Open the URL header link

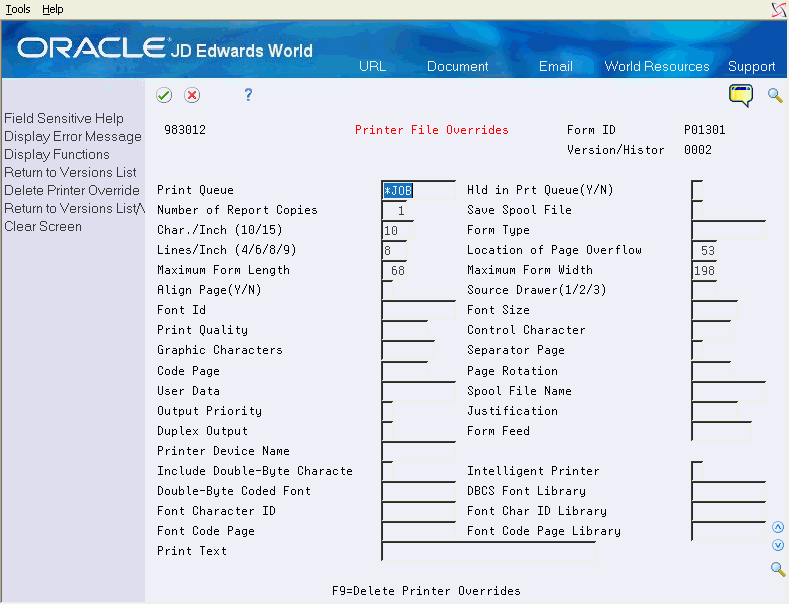372,66
